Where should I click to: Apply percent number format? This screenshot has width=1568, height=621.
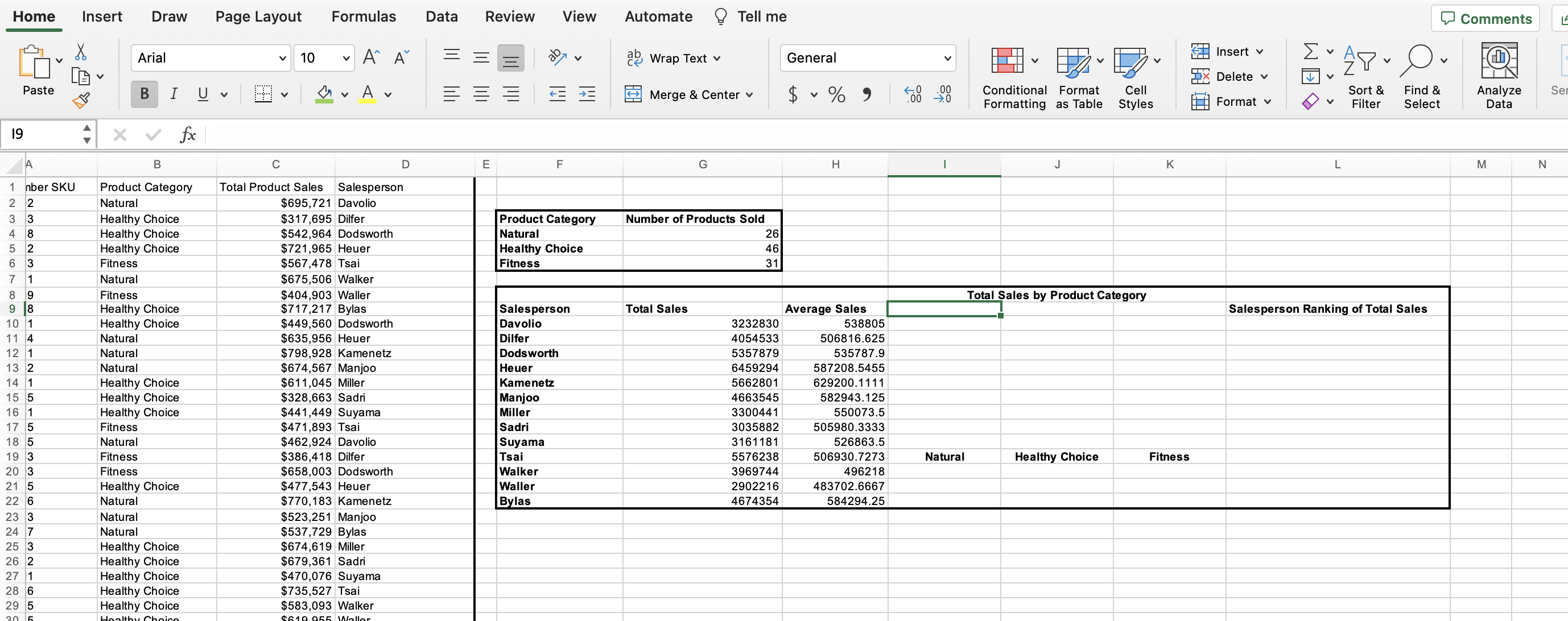click(x=836, y=94)
